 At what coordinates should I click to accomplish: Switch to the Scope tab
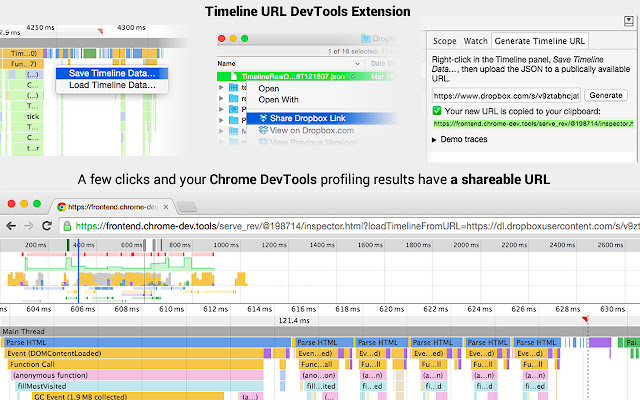click(x=444, y=41)
